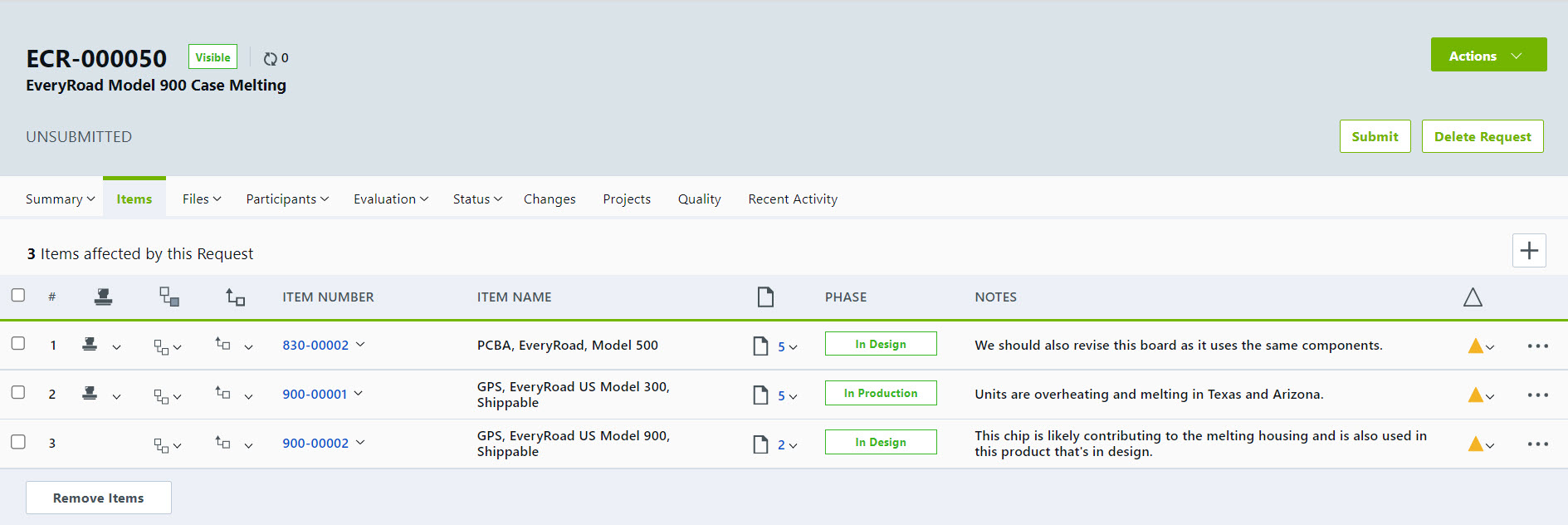1568x525 pixels.
Task: Switch to the Changes tab
Action: click(x=550, y=199)
